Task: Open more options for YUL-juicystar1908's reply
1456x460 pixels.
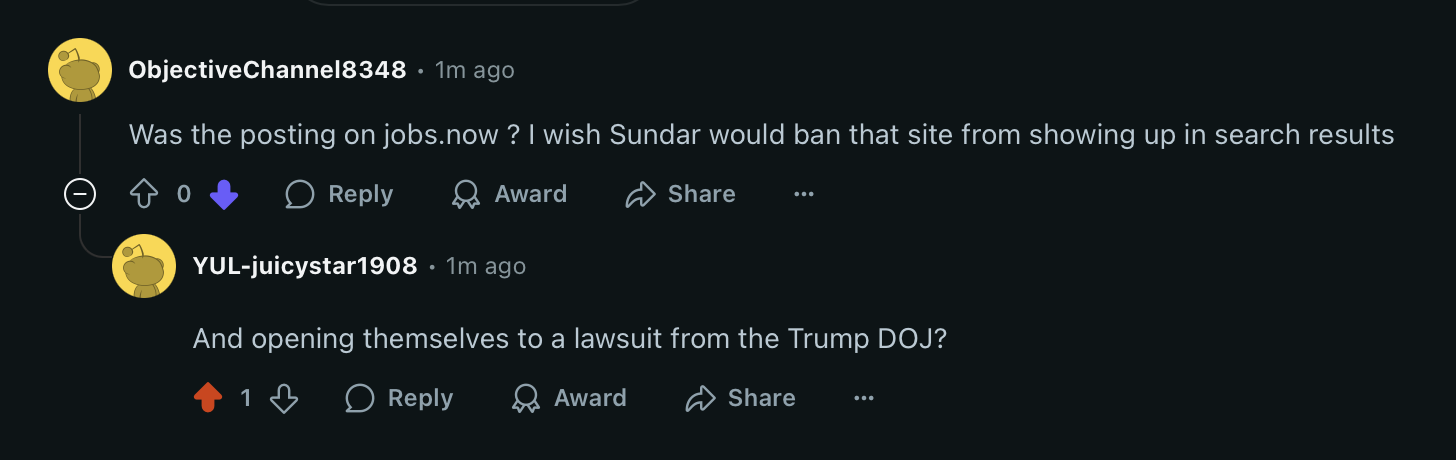Action: [x=864, y=398]
